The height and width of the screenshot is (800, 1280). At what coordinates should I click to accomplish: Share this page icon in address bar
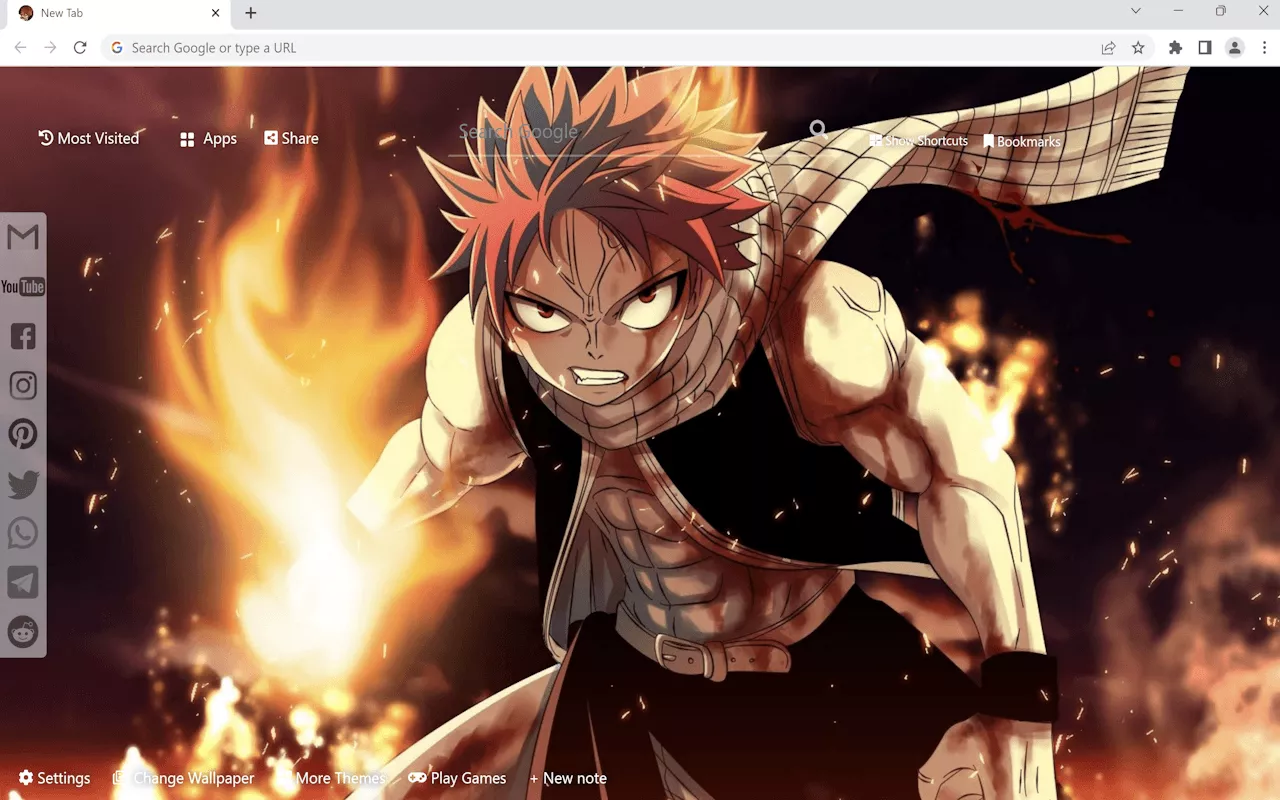[1108, 47]
